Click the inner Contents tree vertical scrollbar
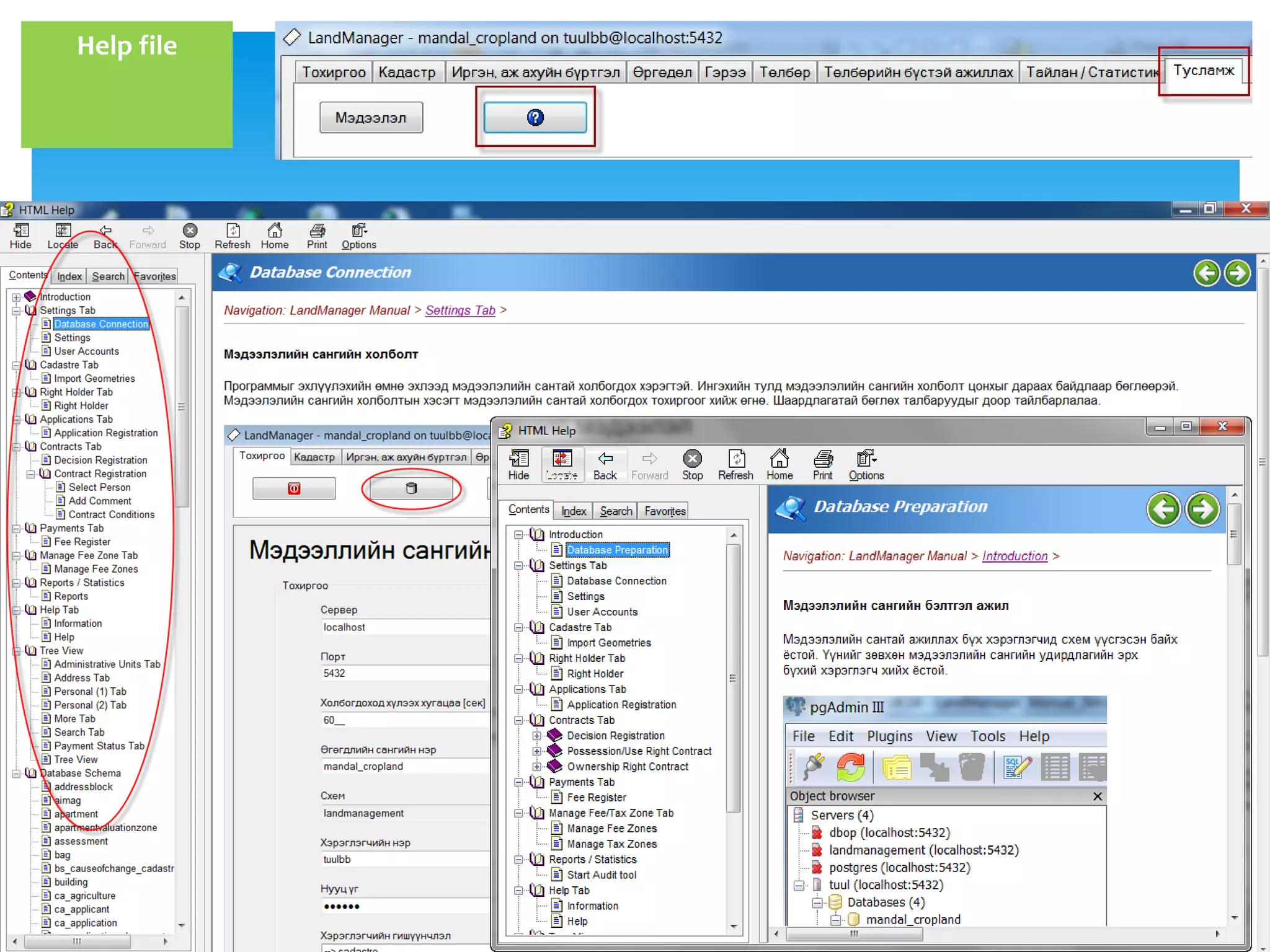This screenshot has height=952, width=1270. pos(733,678)
